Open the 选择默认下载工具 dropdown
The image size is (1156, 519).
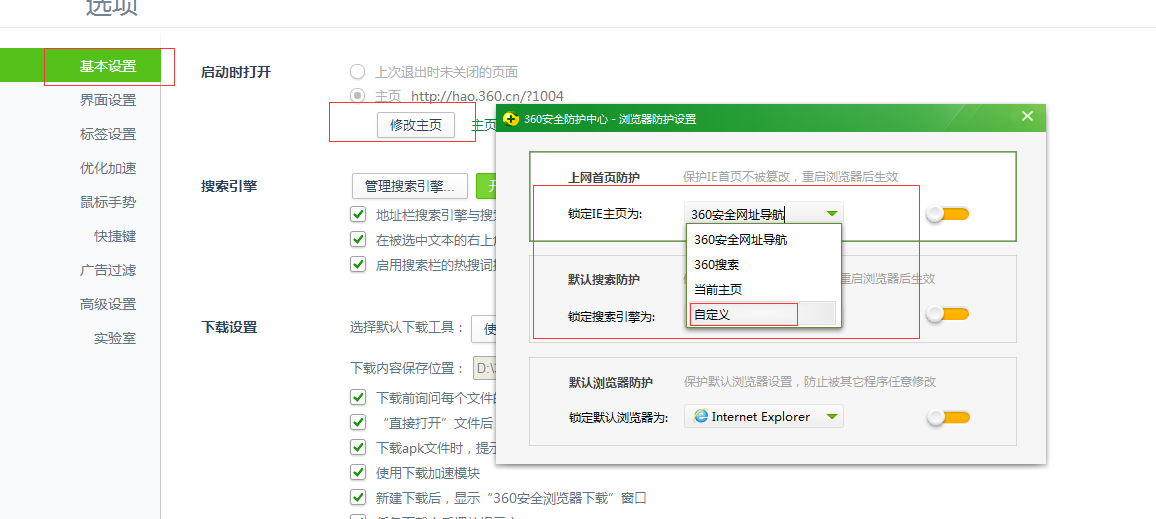pyautogui.click(x=484, y=328)
